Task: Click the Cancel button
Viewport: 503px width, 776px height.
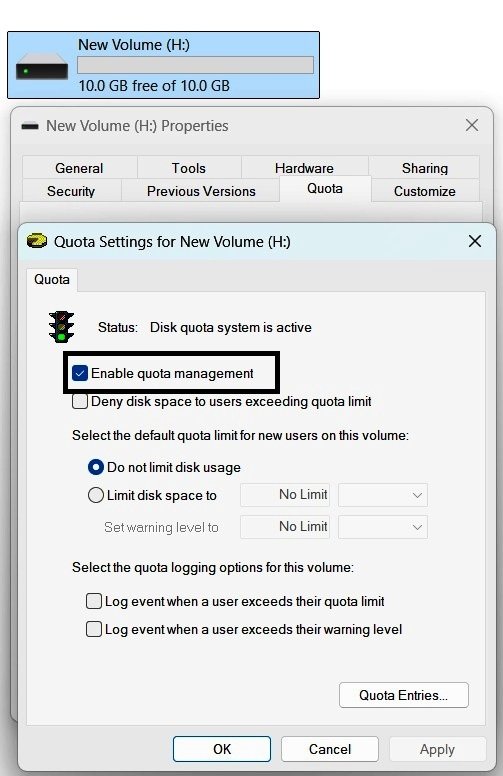Action: tap(330, 749)
